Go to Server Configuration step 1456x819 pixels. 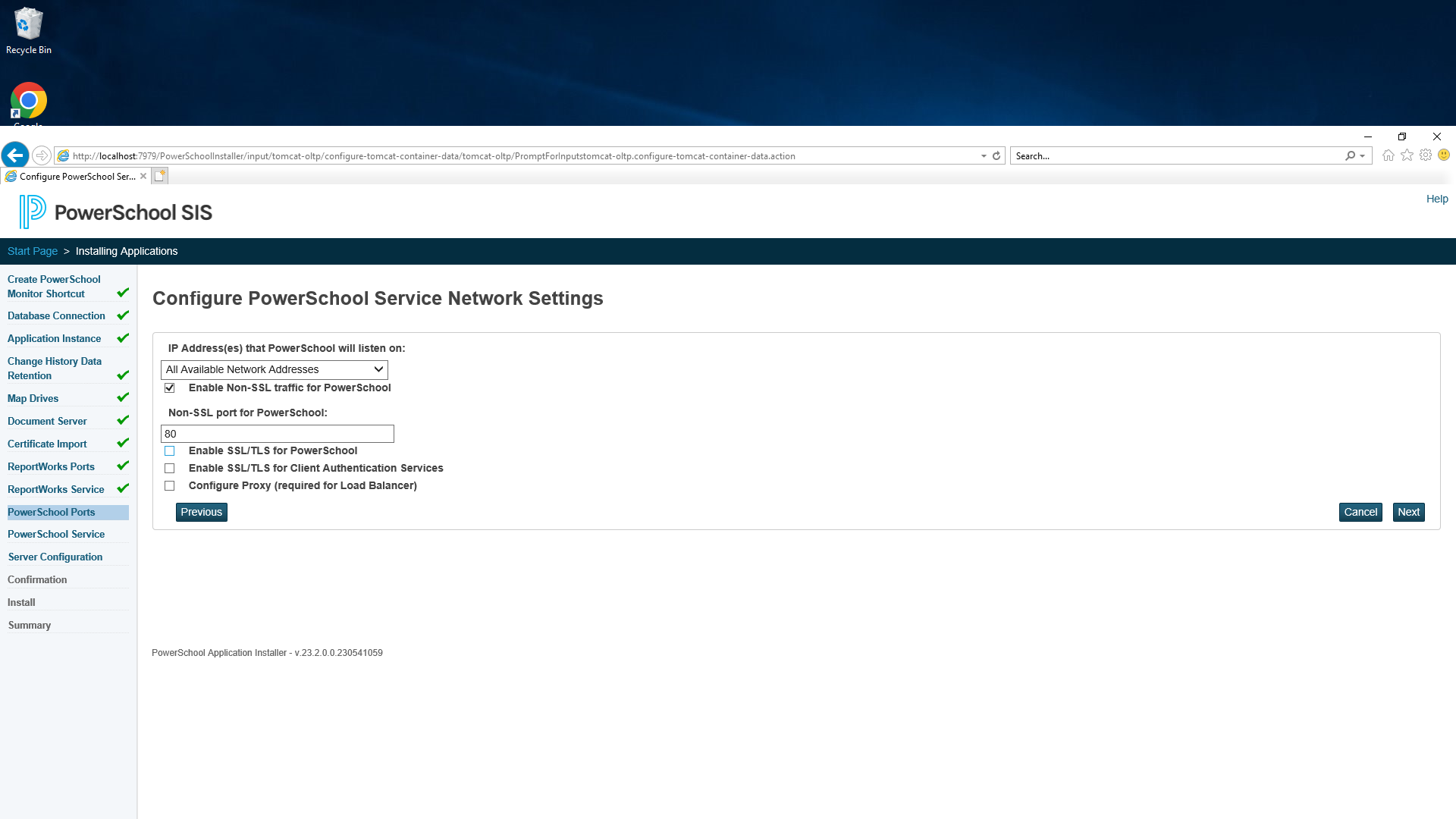click(x=55, y=557)
